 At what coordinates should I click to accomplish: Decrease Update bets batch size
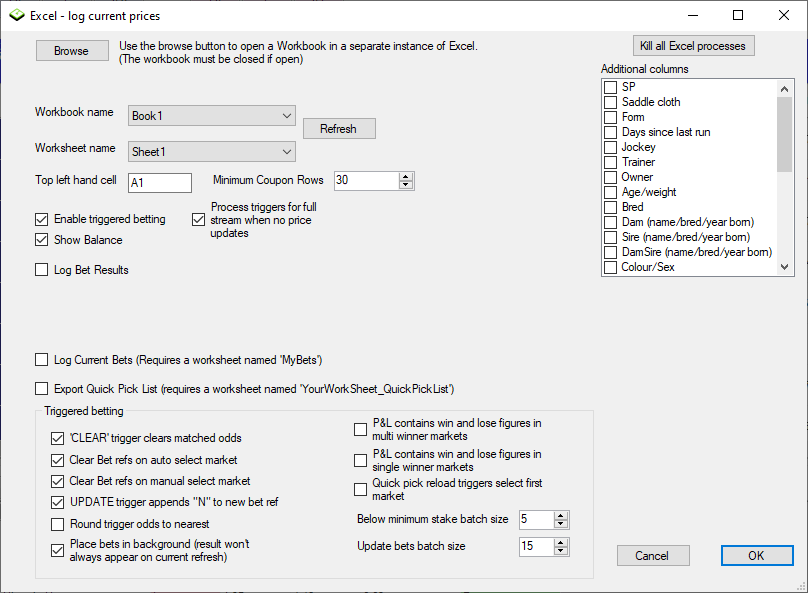(561, 551)
